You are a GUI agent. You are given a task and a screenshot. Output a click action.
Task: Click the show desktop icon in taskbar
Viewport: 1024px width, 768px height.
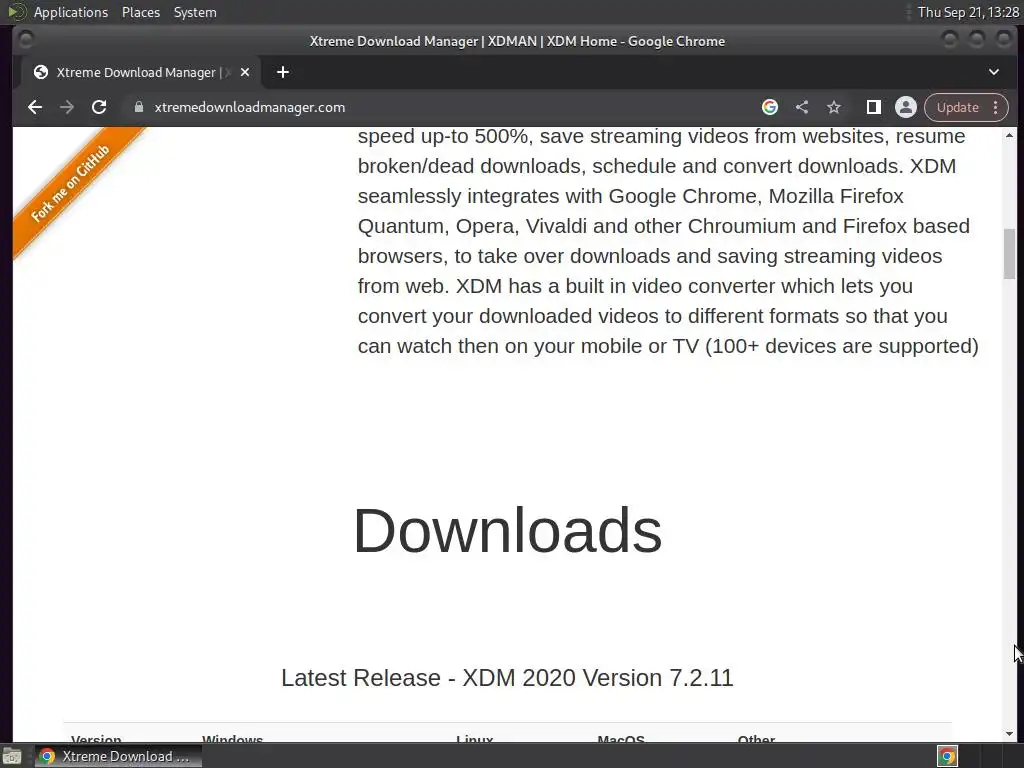[x=12, y=756]
